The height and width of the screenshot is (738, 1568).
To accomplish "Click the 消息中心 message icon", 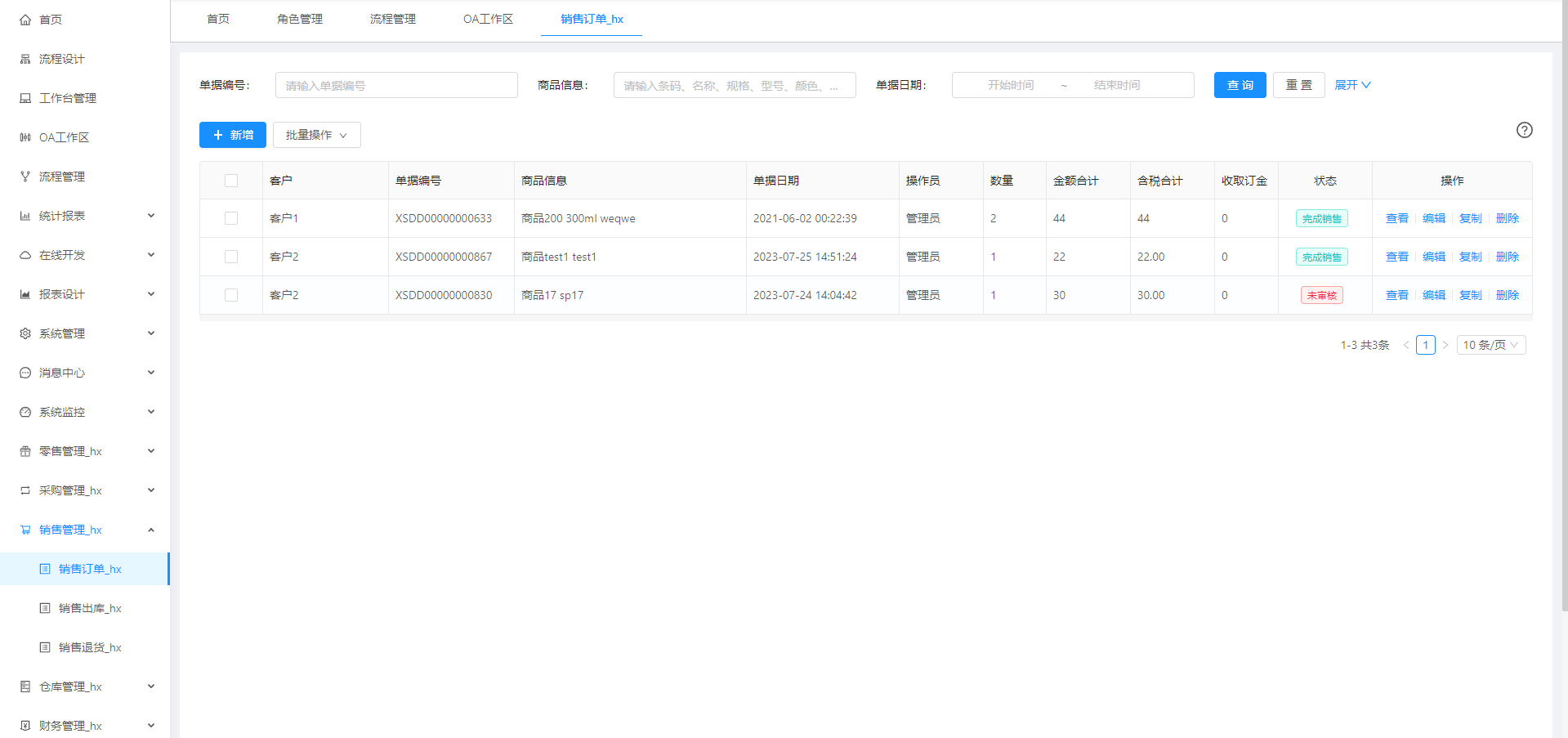I will point(25,373).
